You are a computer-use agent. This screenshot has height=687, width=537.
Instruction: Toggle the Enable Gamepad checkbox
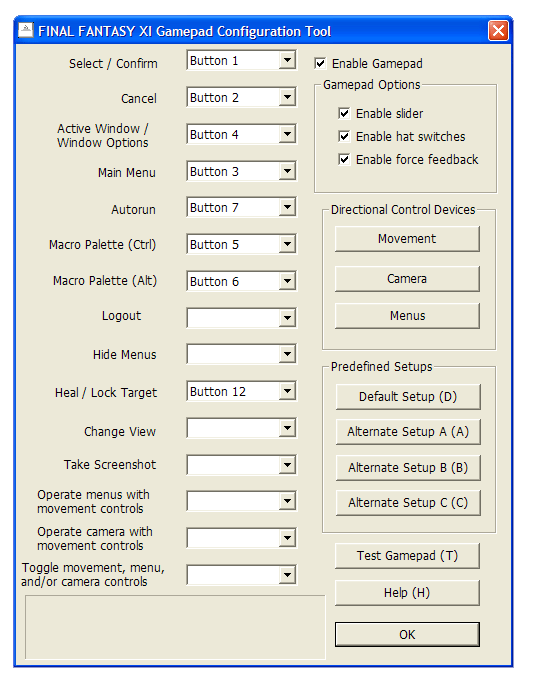coord(320,64)
